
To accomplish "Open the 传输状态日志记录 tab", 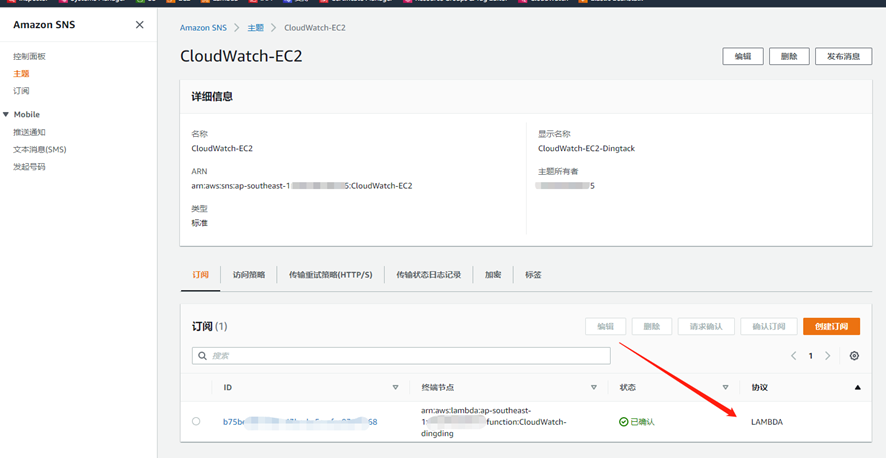I will pos(428,275).
